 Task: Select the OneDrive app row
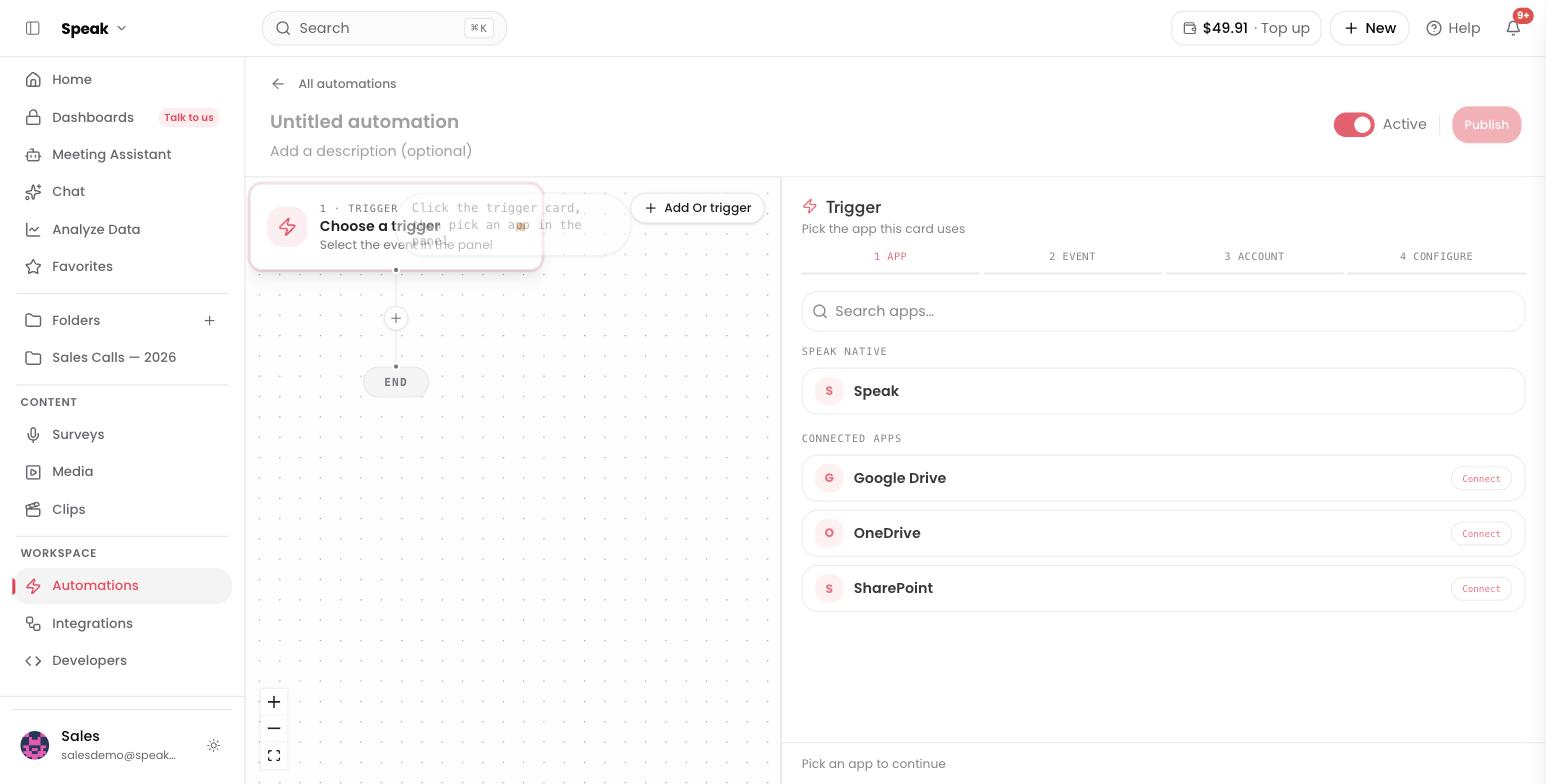coord(1163,533)
